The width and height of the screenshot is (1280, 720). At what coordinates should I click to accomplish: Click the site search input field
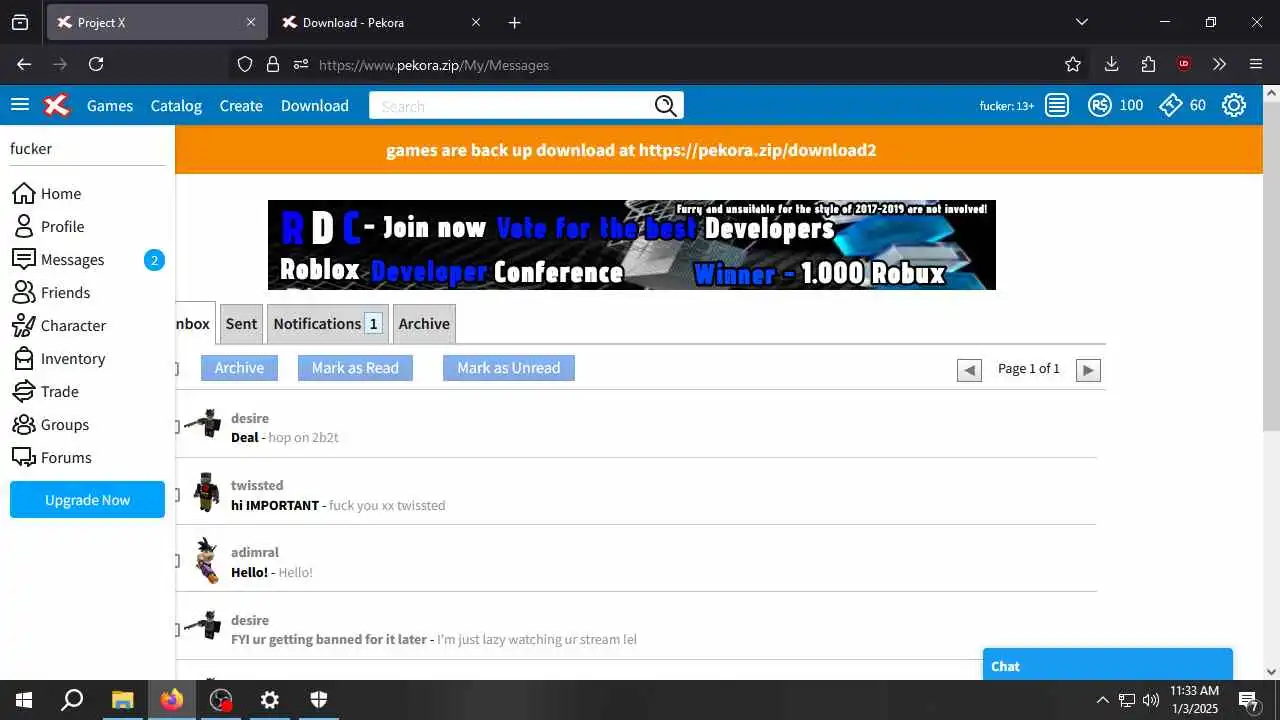click(511, 106)
